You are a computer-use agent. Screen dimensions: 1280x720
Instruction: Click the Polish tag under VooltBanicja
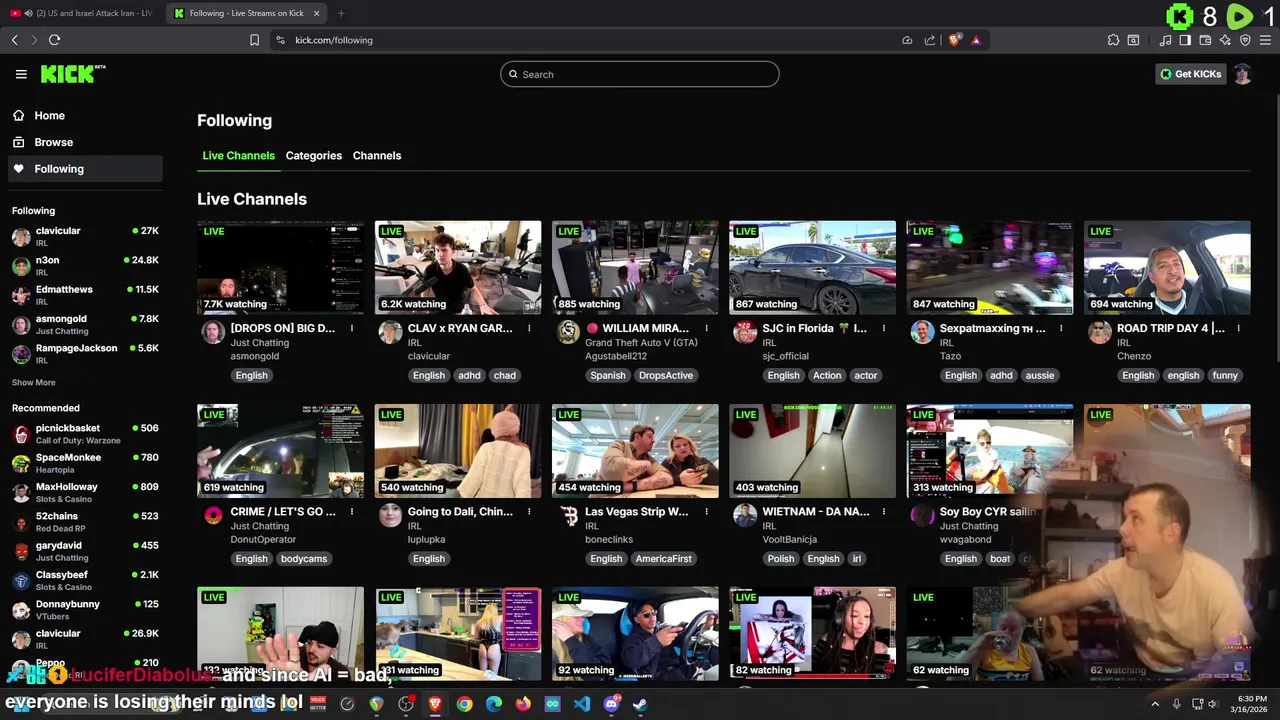(x=781, y=559)
